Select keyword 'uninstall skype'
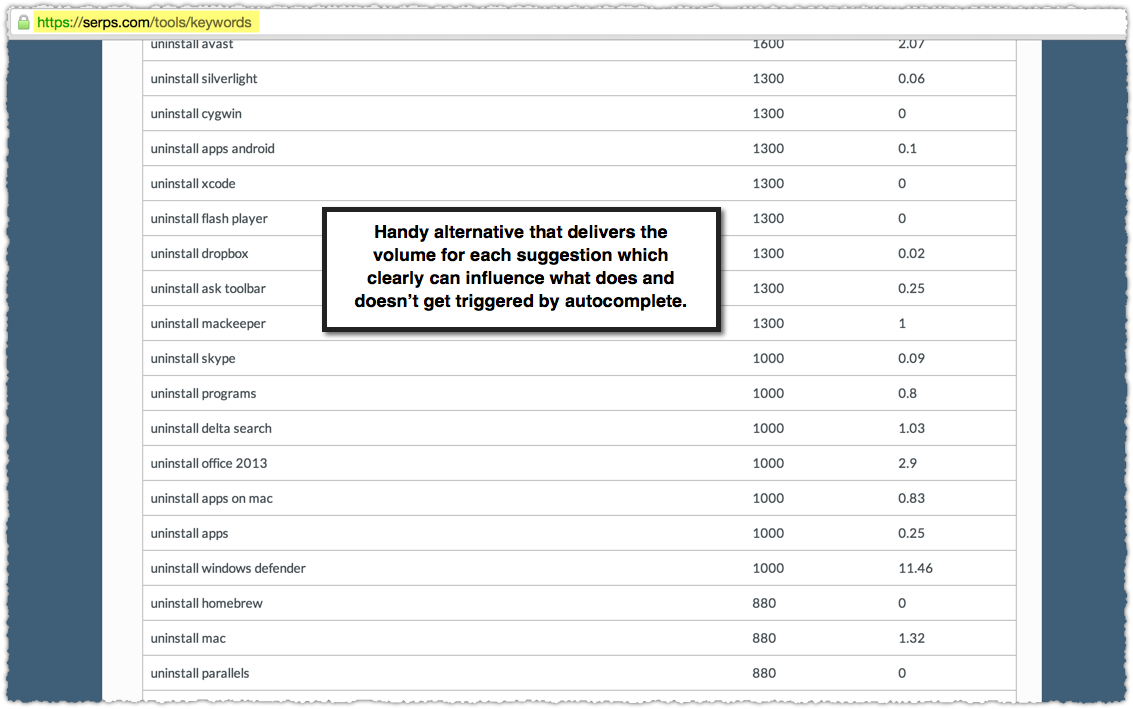Image resolution: width=1133 pixels, height=709 pixels. [x=193, y=358]
